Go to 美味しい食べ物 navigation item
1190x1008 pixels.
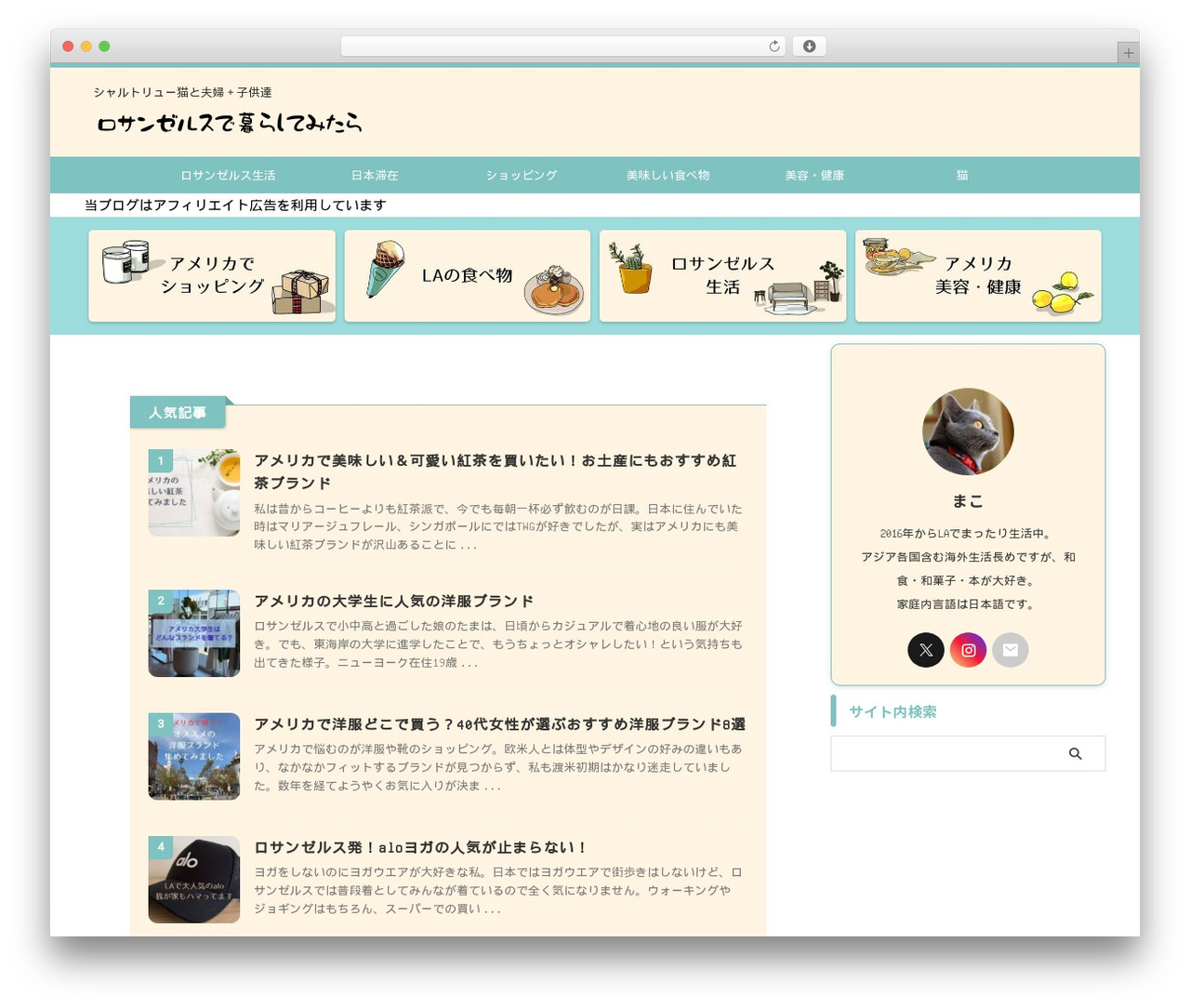(668, 175)
